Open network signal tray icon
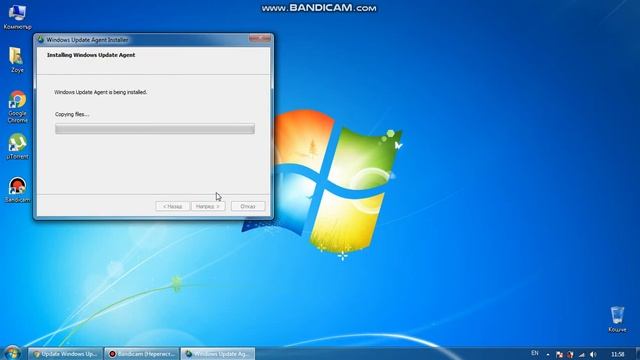This screenshot has height=360, width=640. 582,355
